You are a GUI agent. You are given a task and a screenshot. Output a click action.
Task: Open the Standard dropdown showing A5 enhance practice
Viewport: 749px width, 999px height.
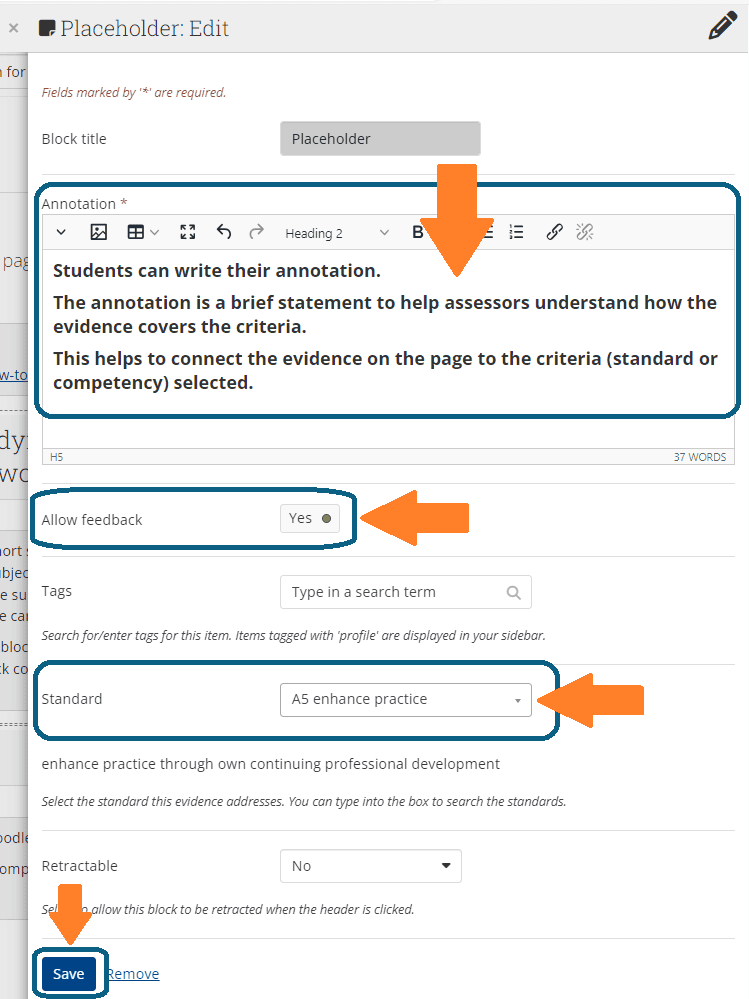click(405, 700)
